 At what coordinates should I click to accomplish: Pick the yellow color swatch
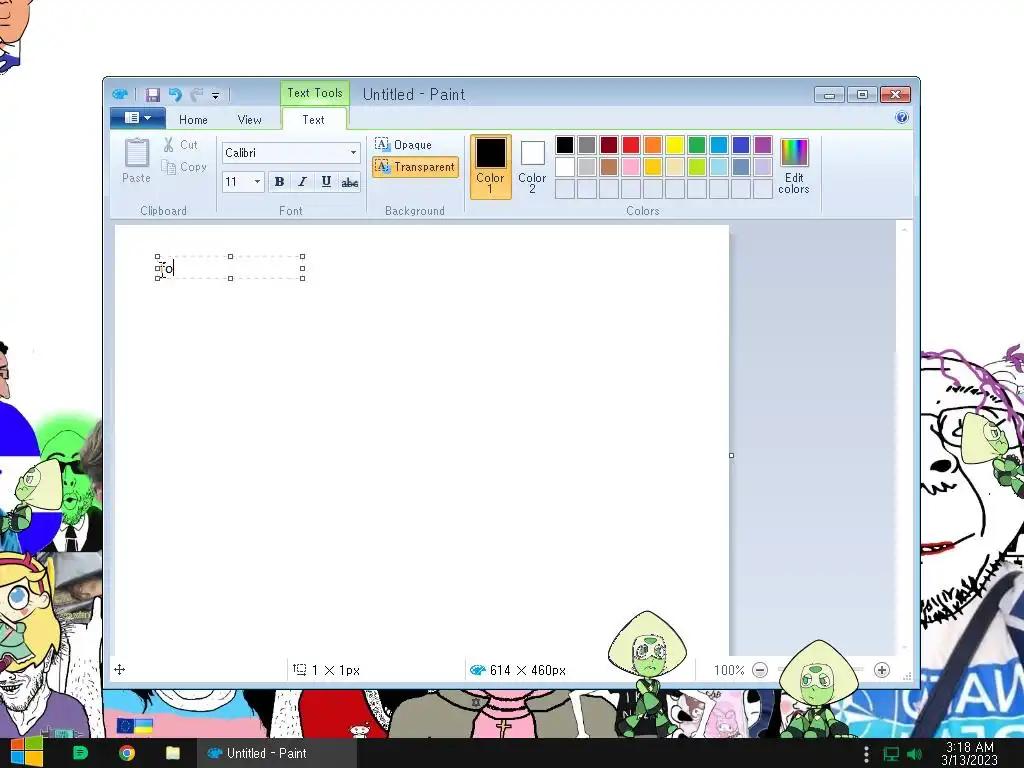(x=675, y=145)
